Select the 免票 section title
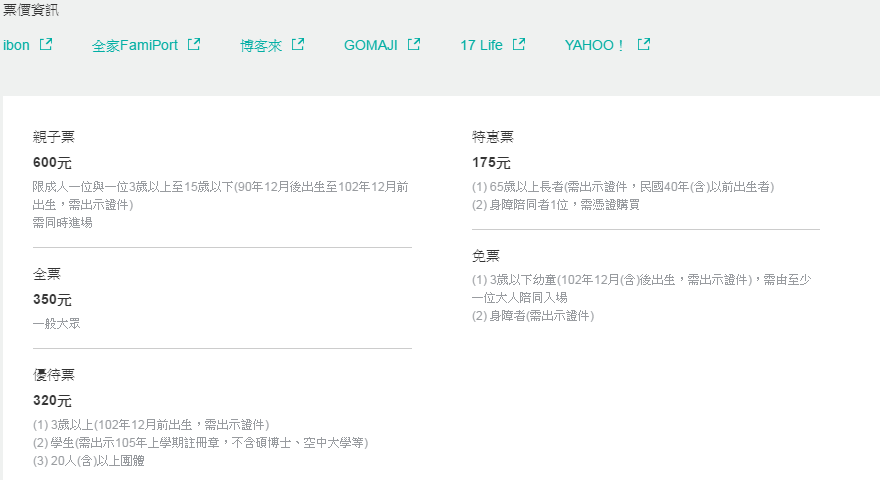 (x=486, y=256)
